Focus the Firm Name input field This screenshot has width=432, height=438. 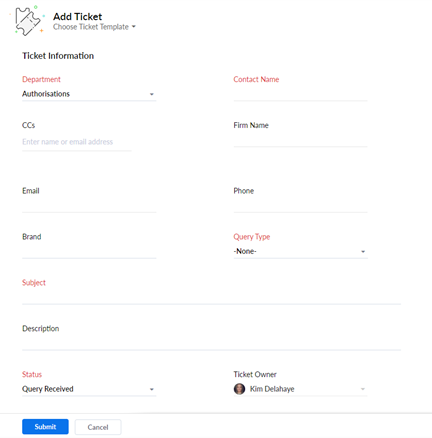(300, 140)
